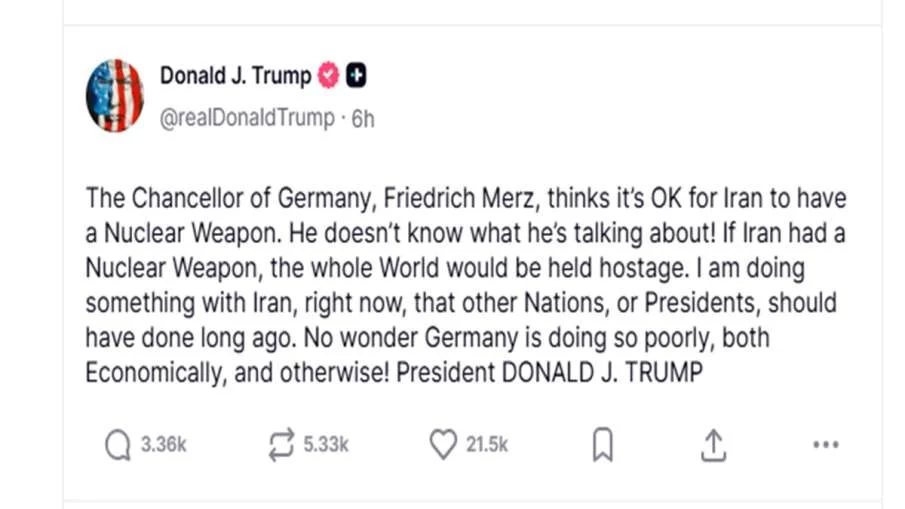
Task: Click the display name Donald J. Trump
Action: pyautogui.click(x=235, y=76)
